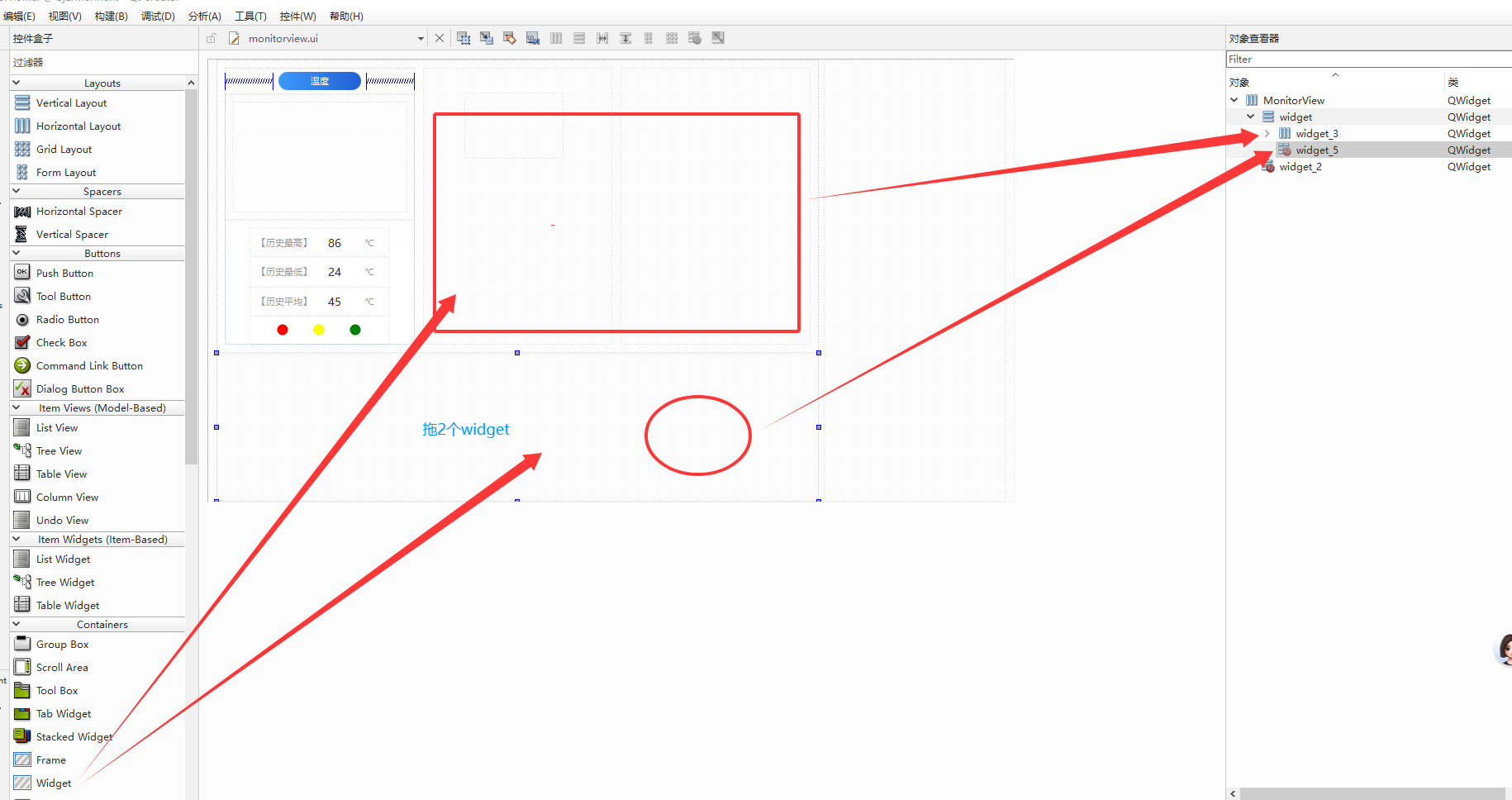This screenshot has height=800, width=1512.
Task: Collapse the MonitorView tree node
Action: coord(1234,100)
